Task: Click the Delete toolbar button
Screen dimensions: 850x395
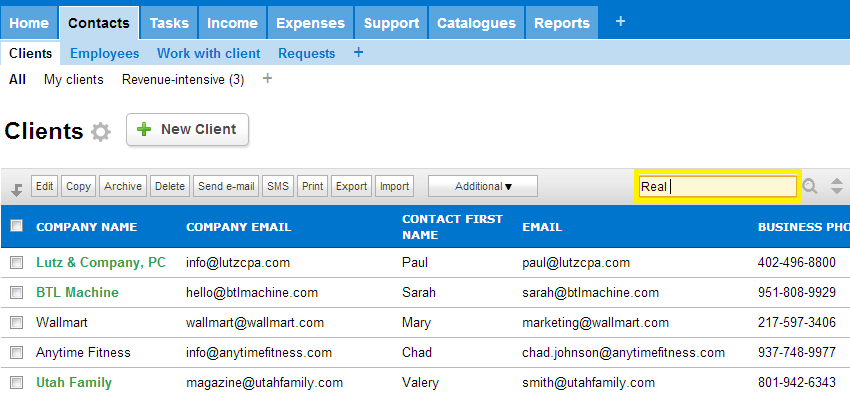Action: tap(170, 186)
